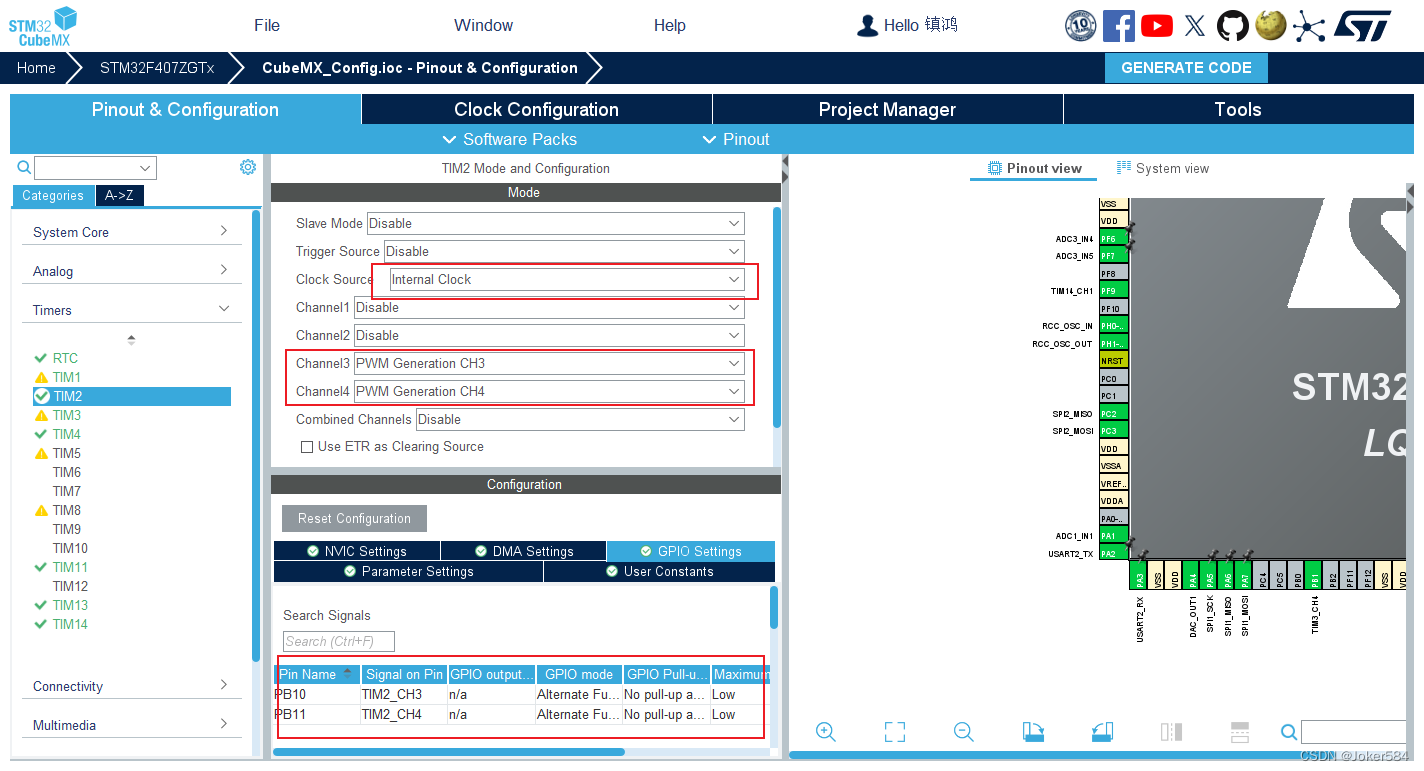Click the rotate-counterclockwise chip icon
This screenshot has width=1424, height=771.
(x=1101, y=732)
